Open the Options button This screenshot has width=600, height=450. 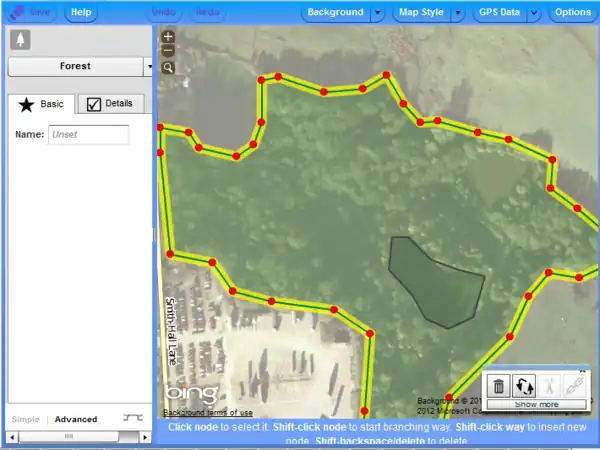coord(573,13)
